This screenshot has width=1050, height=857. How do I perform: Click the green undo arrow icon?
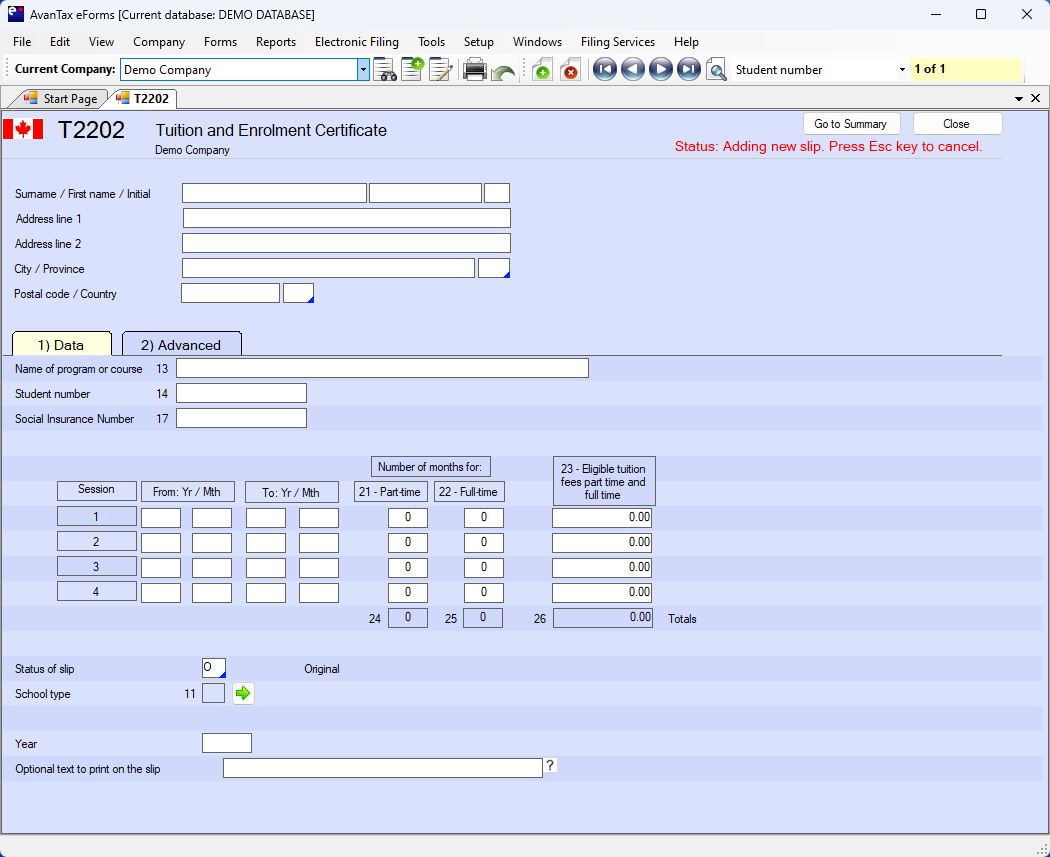503,71
